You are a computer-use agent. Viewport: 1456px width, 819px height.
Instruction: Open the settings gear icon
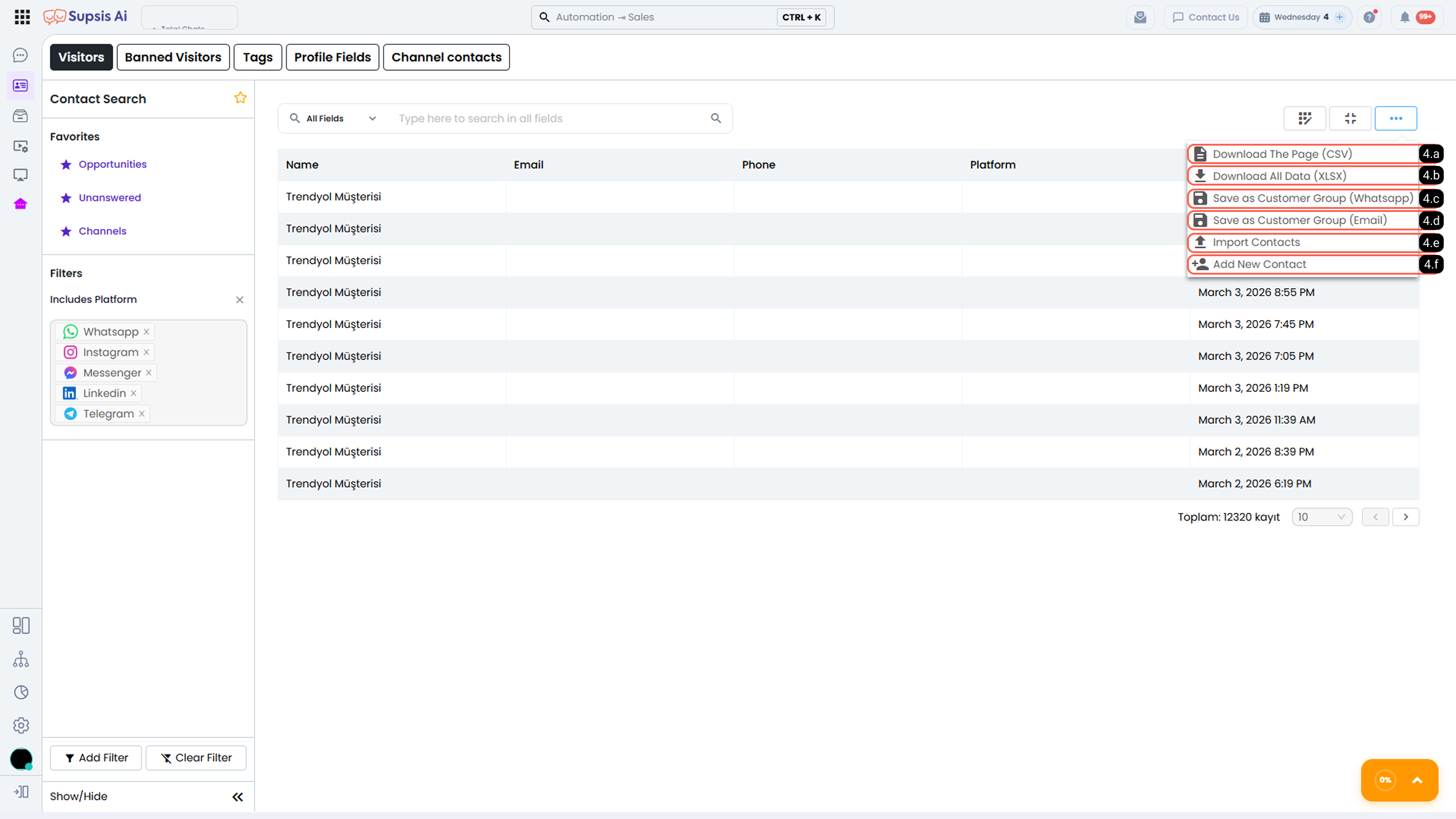click(21, 726)
